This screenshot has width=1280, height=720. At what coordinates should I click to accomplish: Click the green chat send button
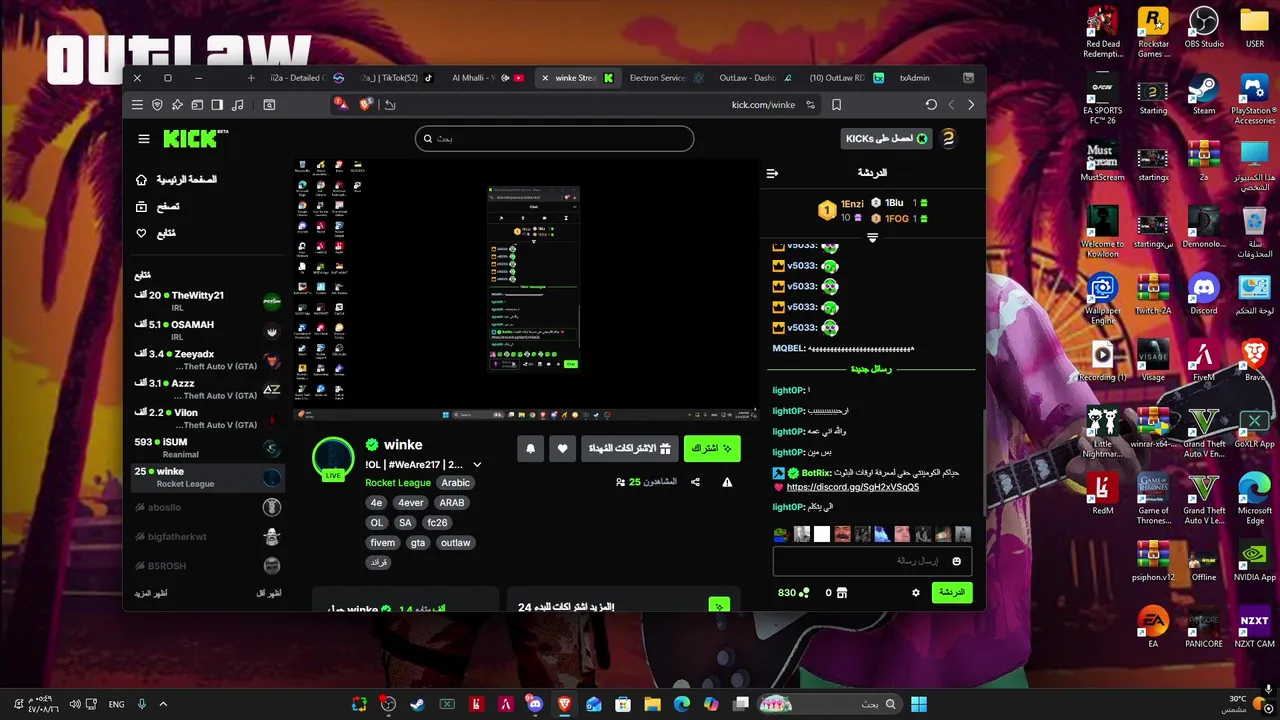click(951, 592)
